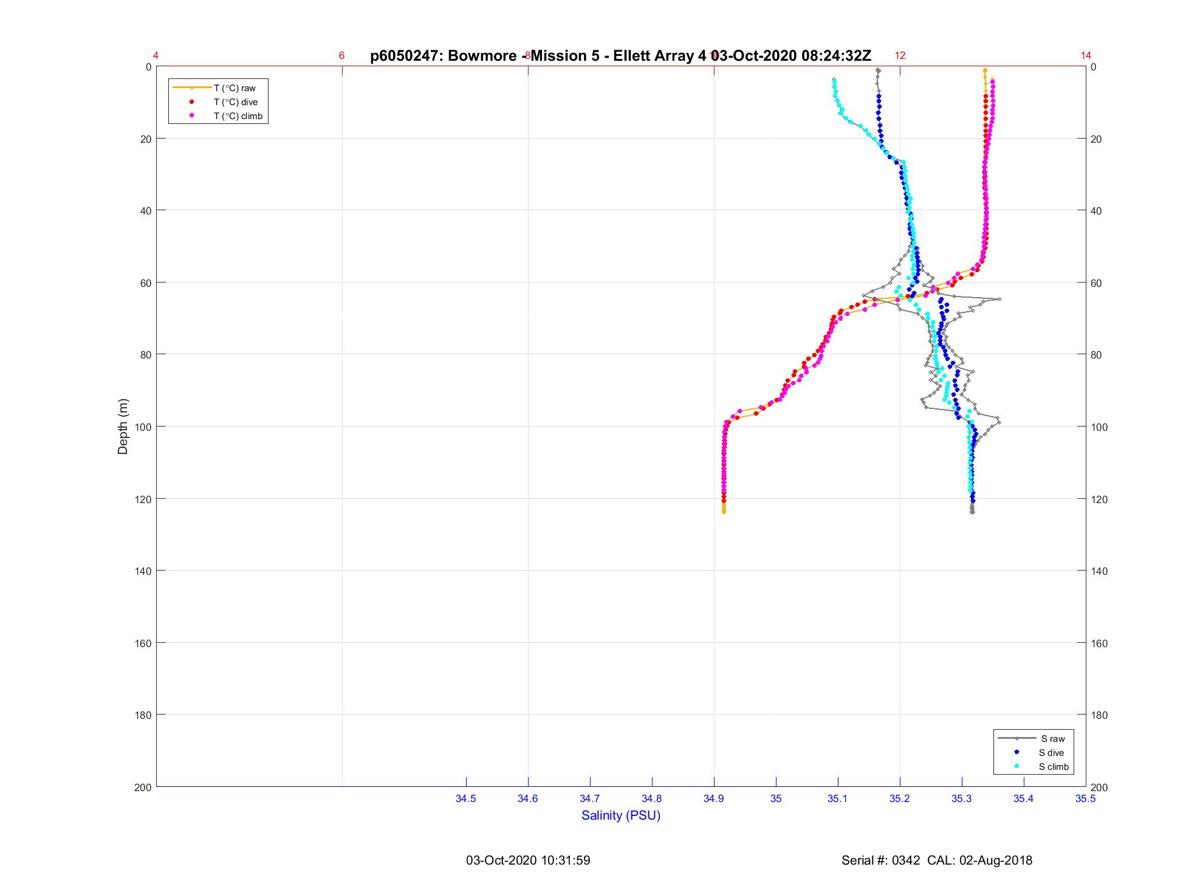Screen dimensions: 1200x885
Task: Click the 200 tick on the left depth axis
Action: coord(142,787)
